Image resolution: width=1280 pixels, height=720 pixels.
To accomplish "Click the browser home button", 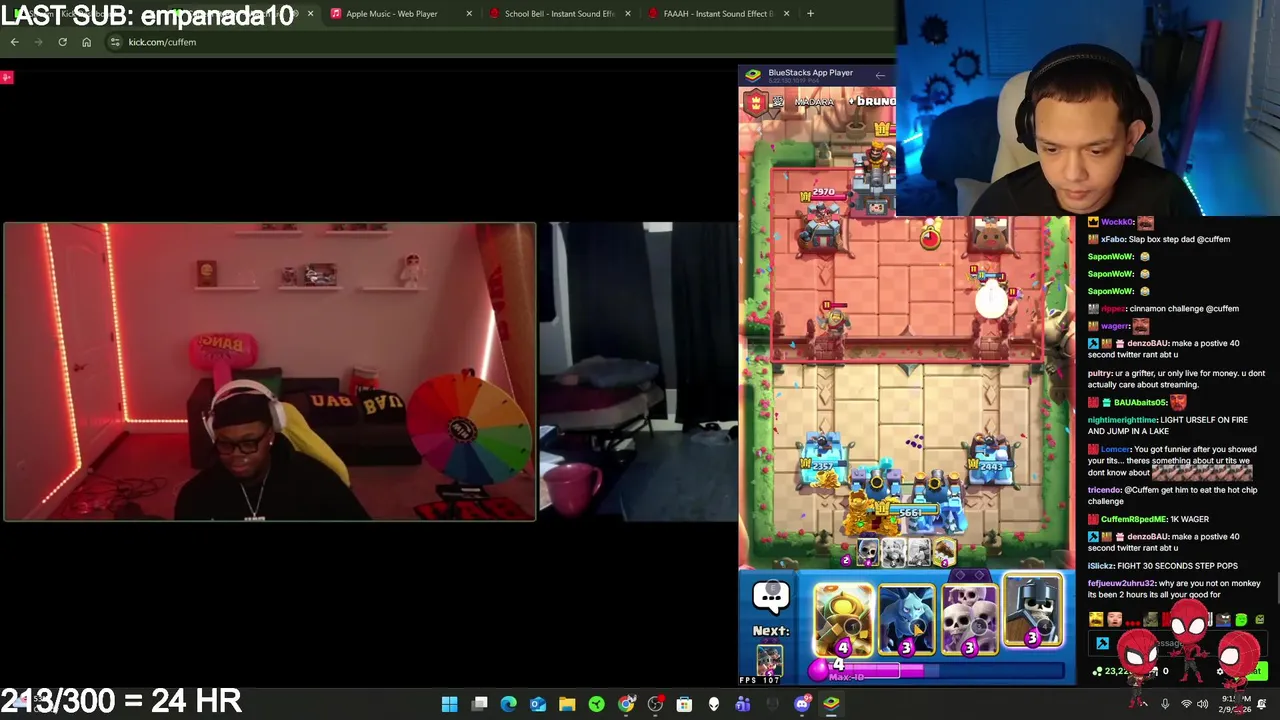I will [86, 42].
